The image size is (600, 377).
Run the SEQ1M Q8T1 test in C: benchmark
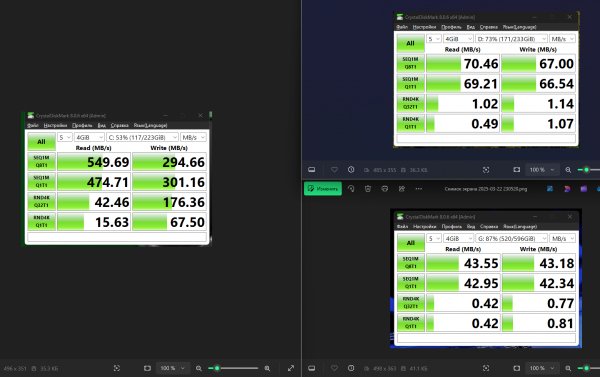[41, 162]
